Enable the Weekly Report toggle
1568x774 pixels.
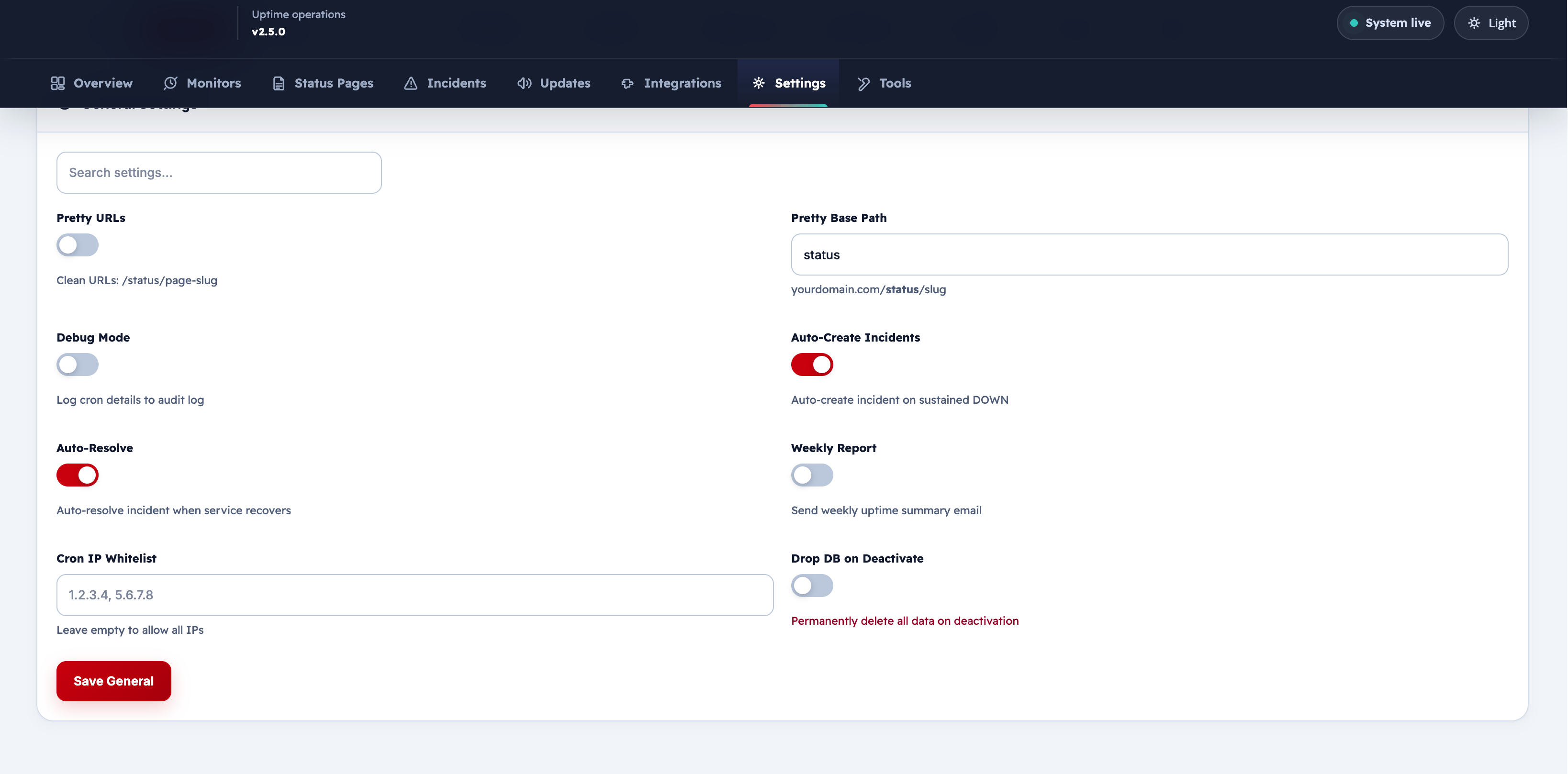click(x=812, y=475)
